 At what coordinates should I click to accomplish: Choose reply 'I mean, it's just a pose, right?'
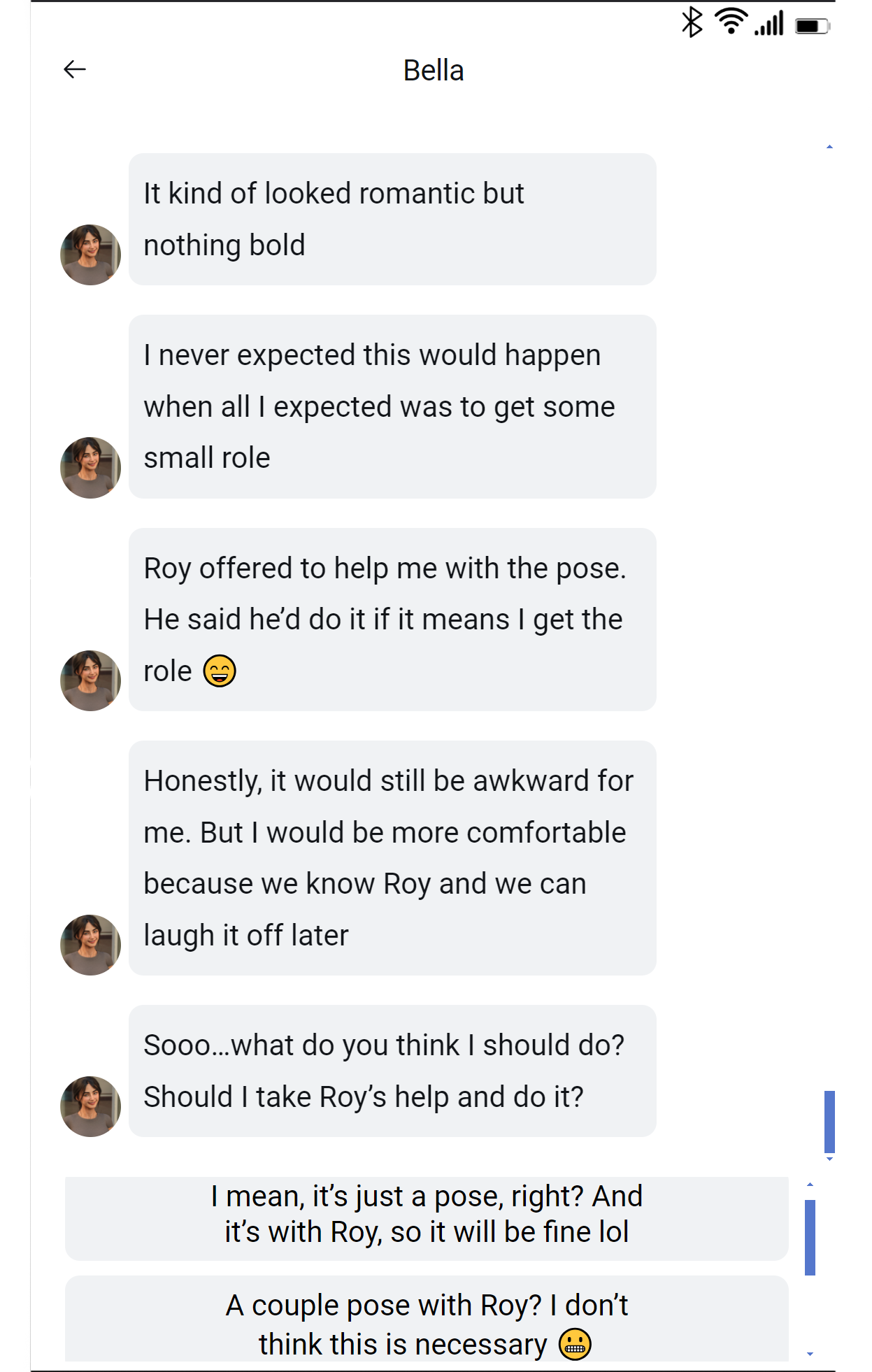[427, 1215]
